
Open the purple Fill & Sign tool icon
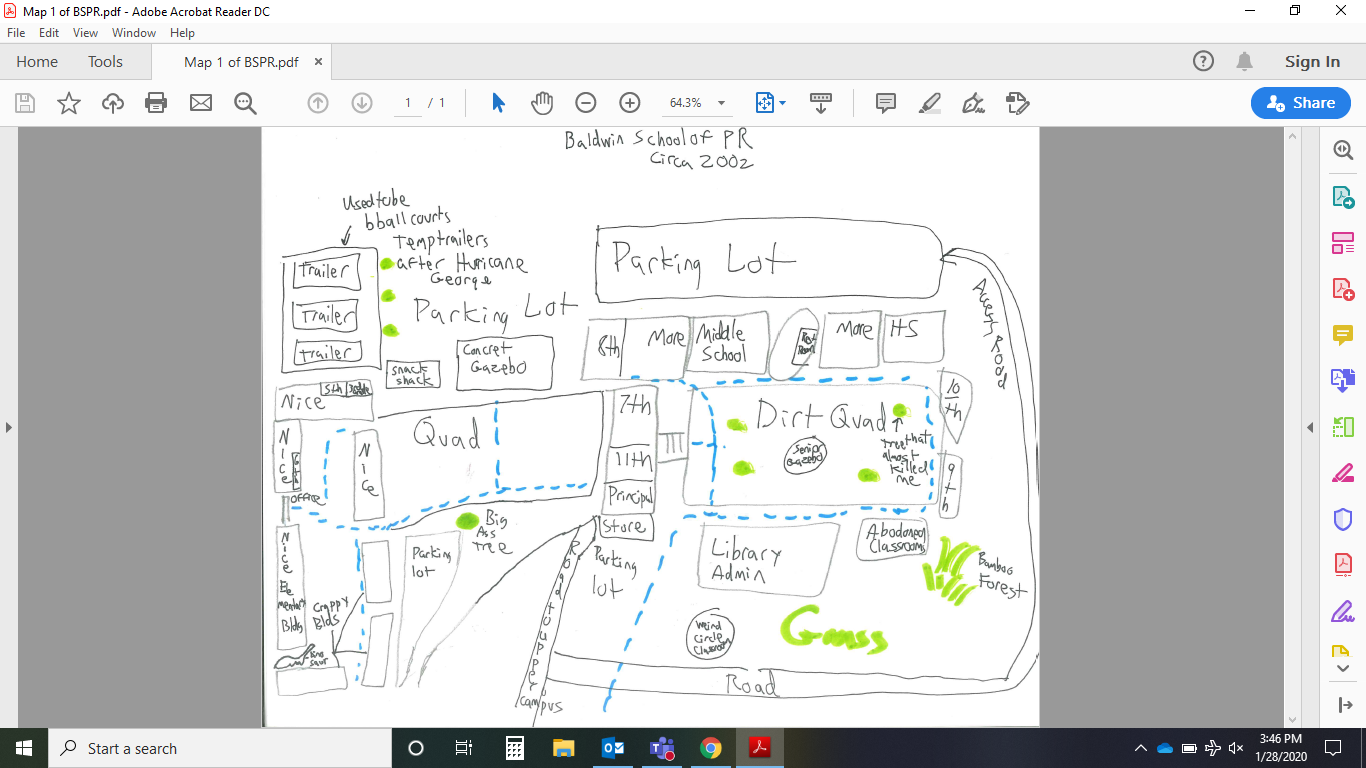coord(1342,611)
